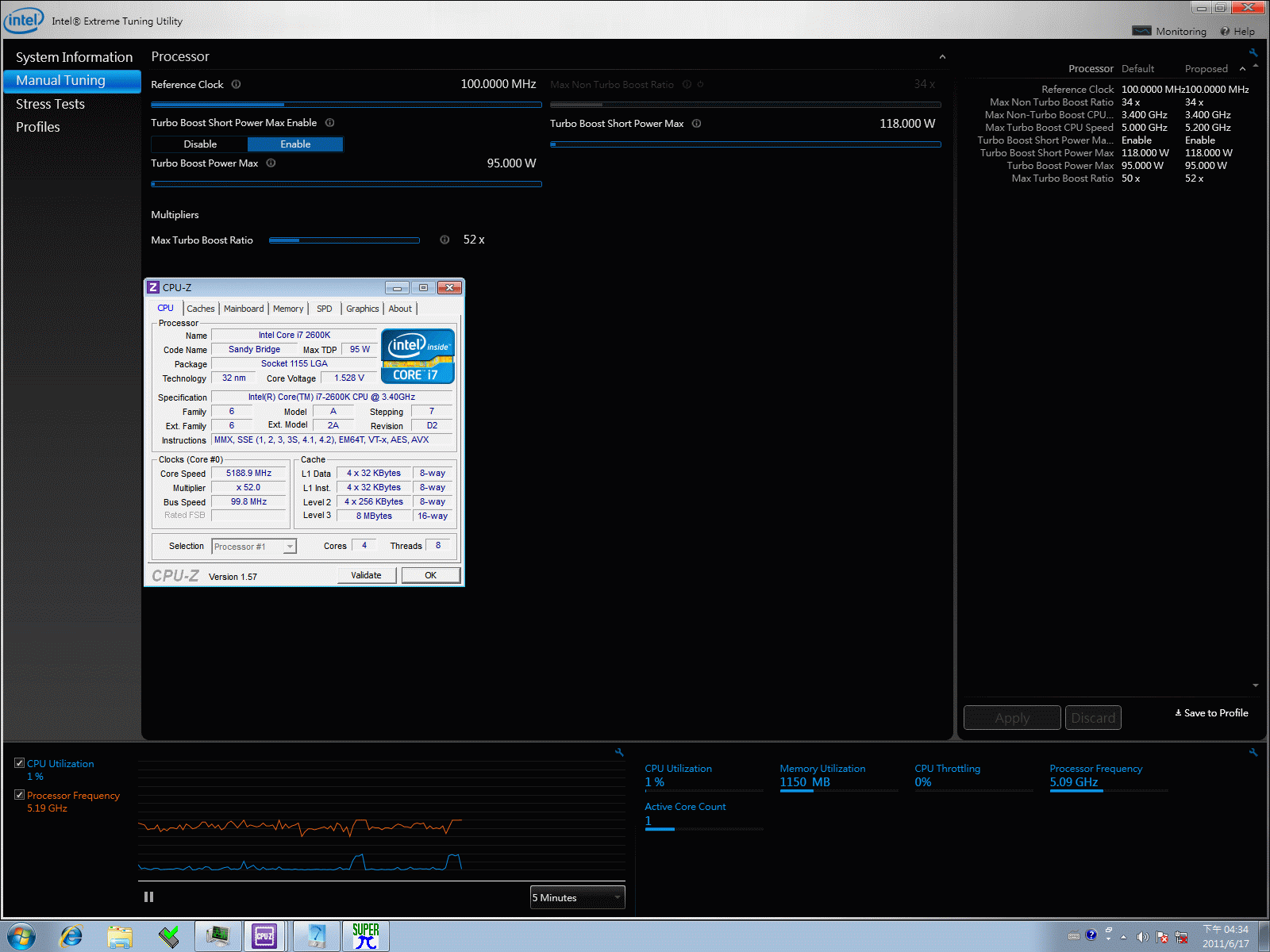Pause the monitoring graph
Viewport: 1270px width, 952px height.
pos(148,897)
